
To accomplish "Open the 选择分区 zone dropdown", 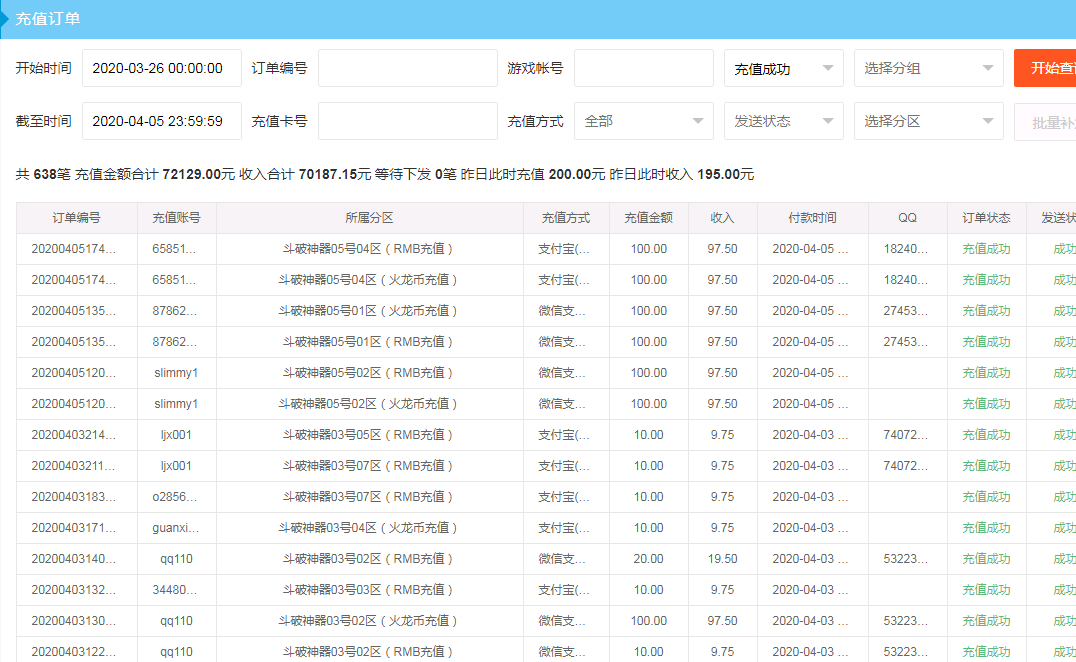I will tap(928, 121).
